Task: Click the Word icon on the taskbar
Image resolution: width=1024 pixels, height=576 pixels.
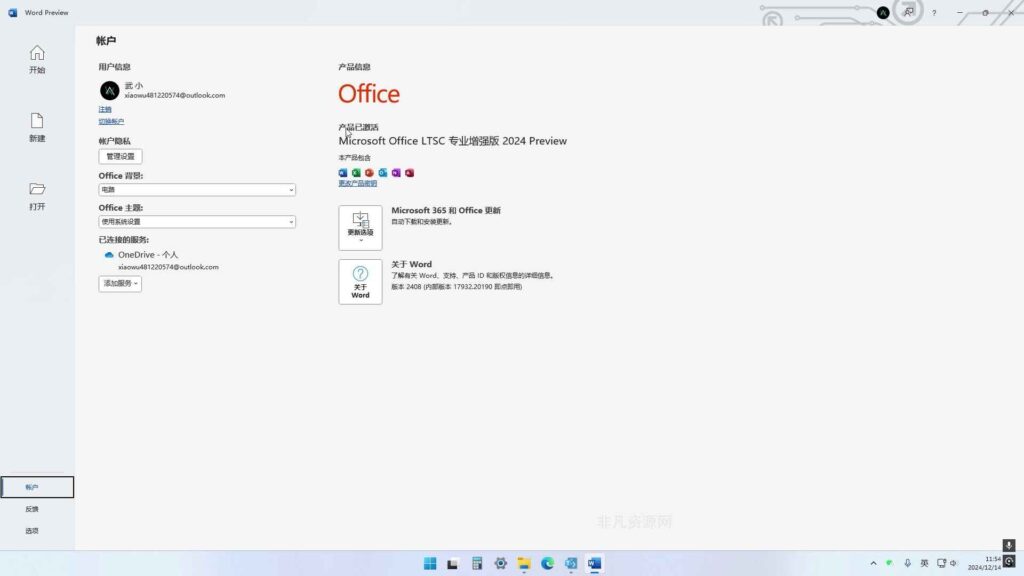Action: [594, 564]
